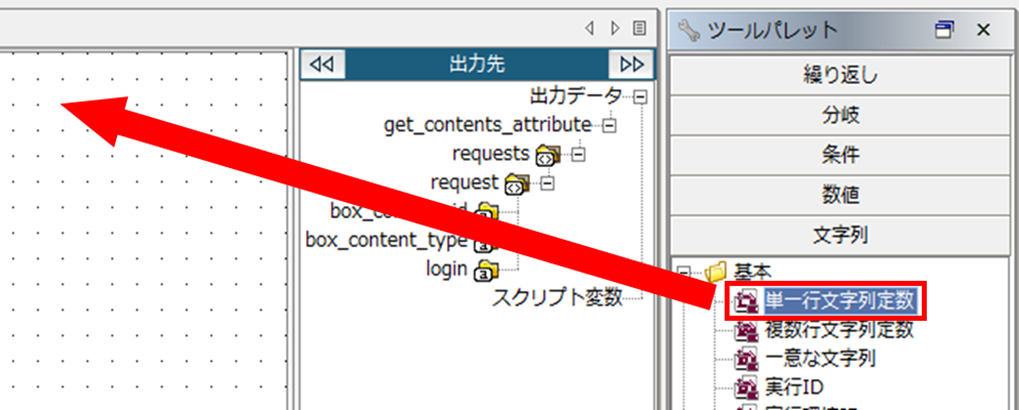Click the request element icon

pos(516,183)
